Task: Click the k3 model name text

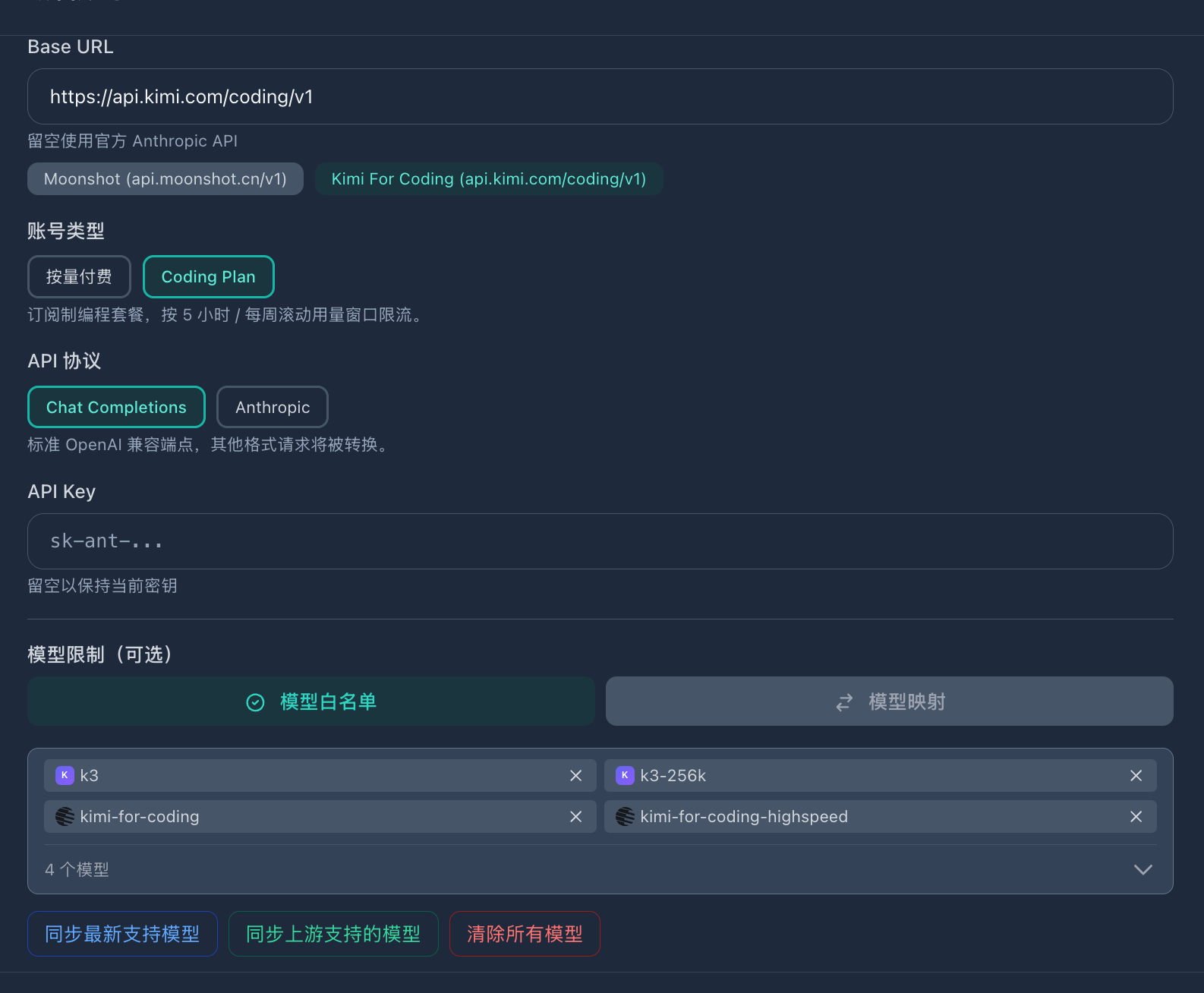Action: tap(89, 776)
